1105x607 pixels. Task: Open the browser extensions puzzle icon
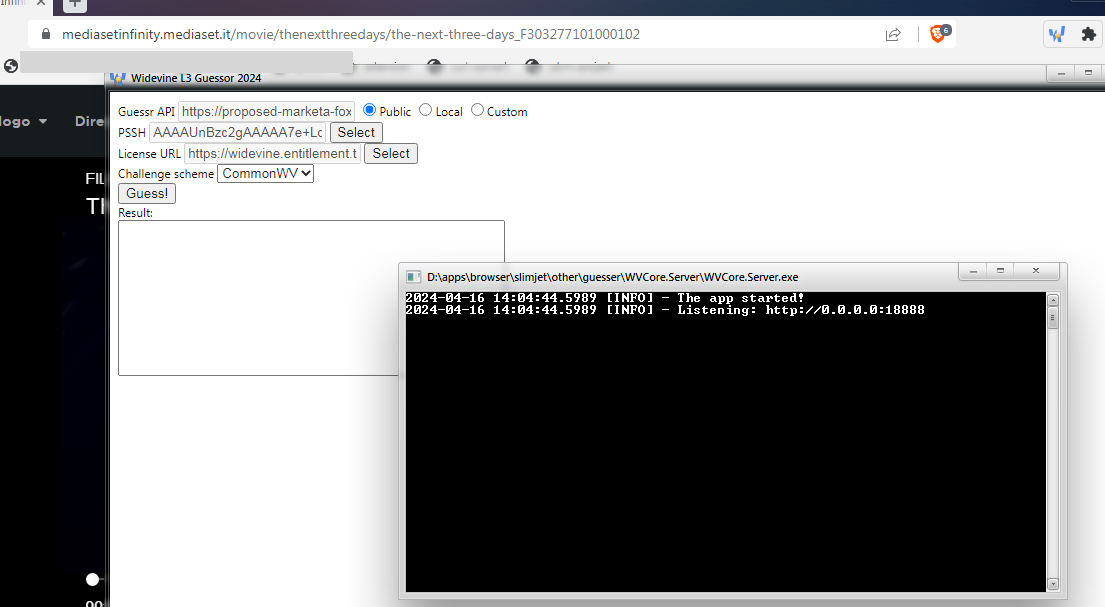pos(1089,34)
